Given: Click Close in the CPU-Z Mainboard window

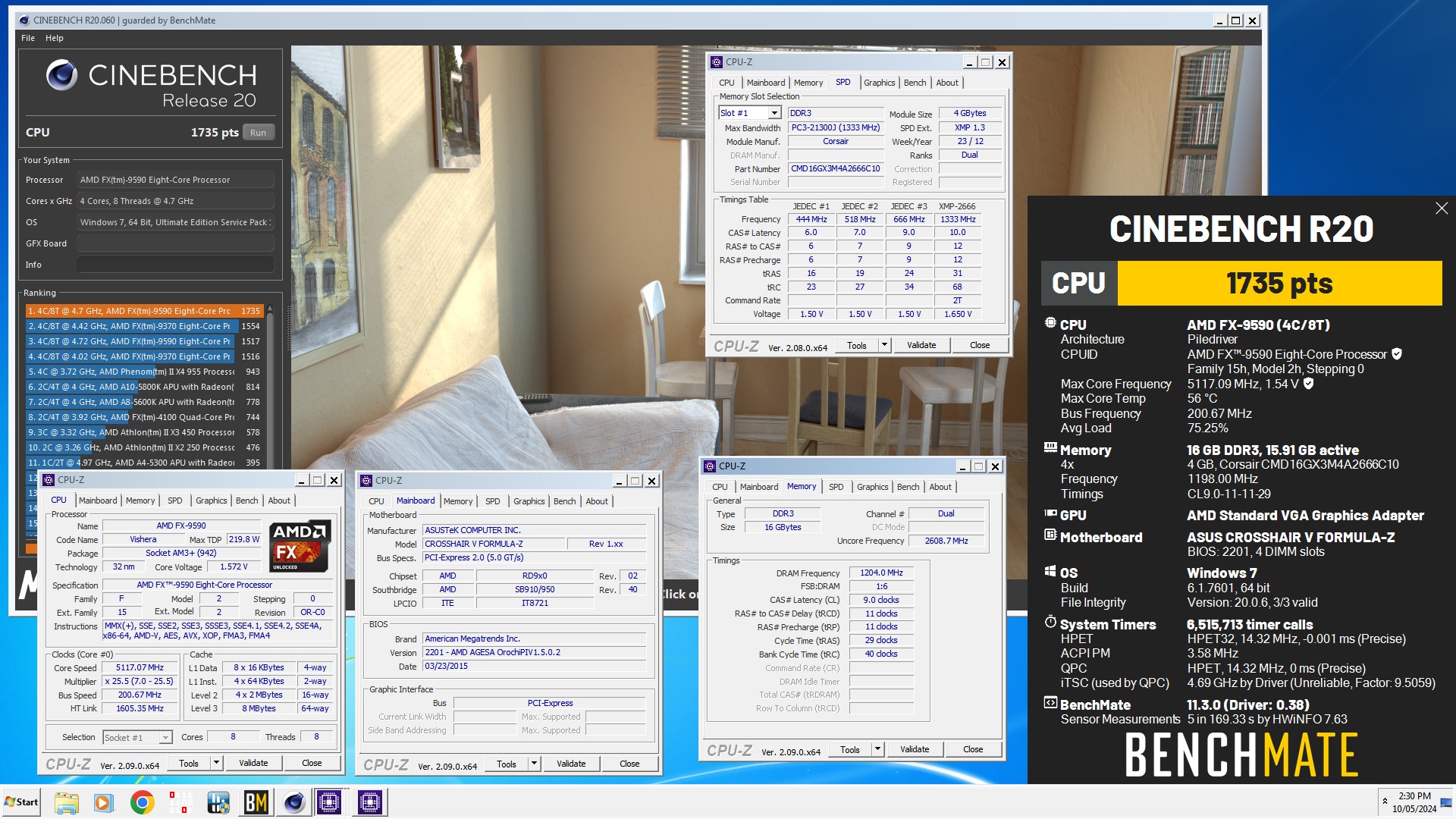Looking at the screenshot, I should click(x=629, y=764).
